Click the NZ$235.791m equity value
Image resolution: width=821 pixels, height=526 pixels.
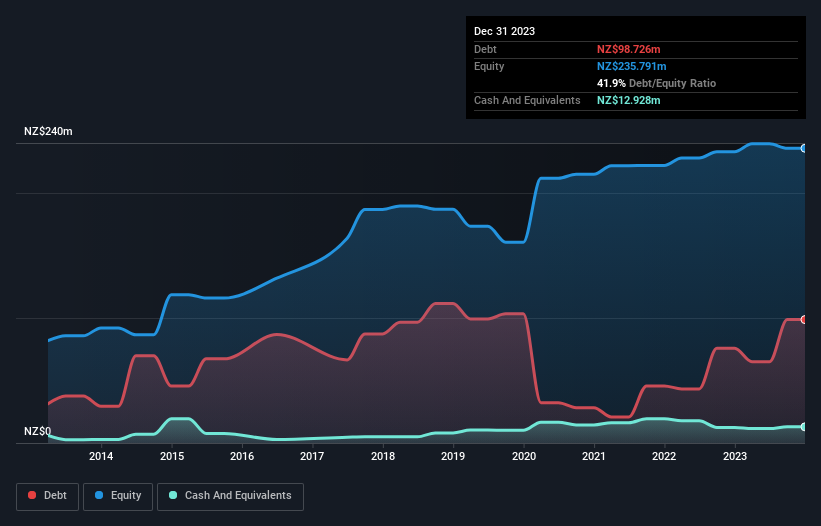point(631,66)
